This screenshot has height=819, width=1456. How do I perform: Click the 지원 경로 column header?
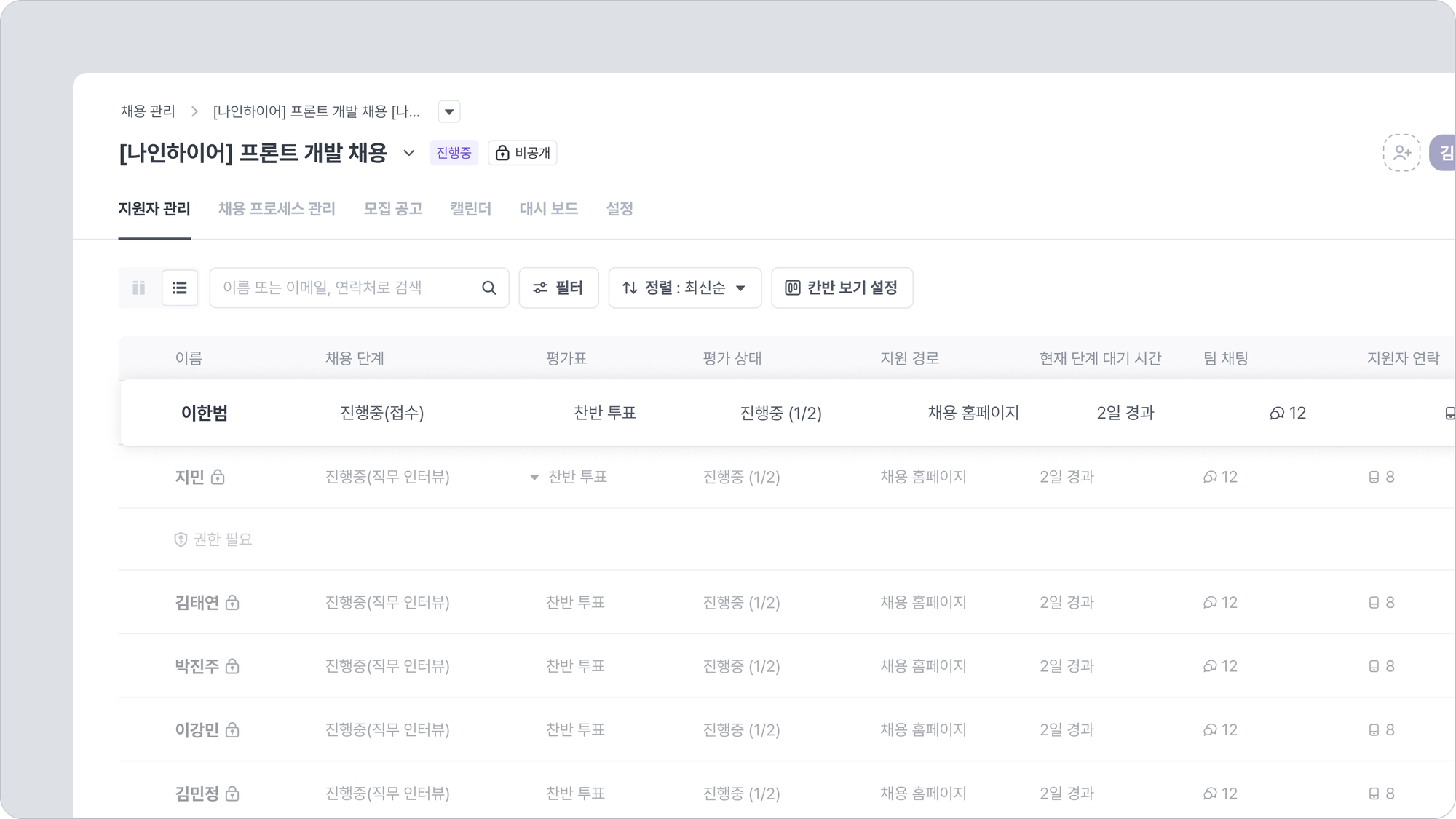[910, 358]
